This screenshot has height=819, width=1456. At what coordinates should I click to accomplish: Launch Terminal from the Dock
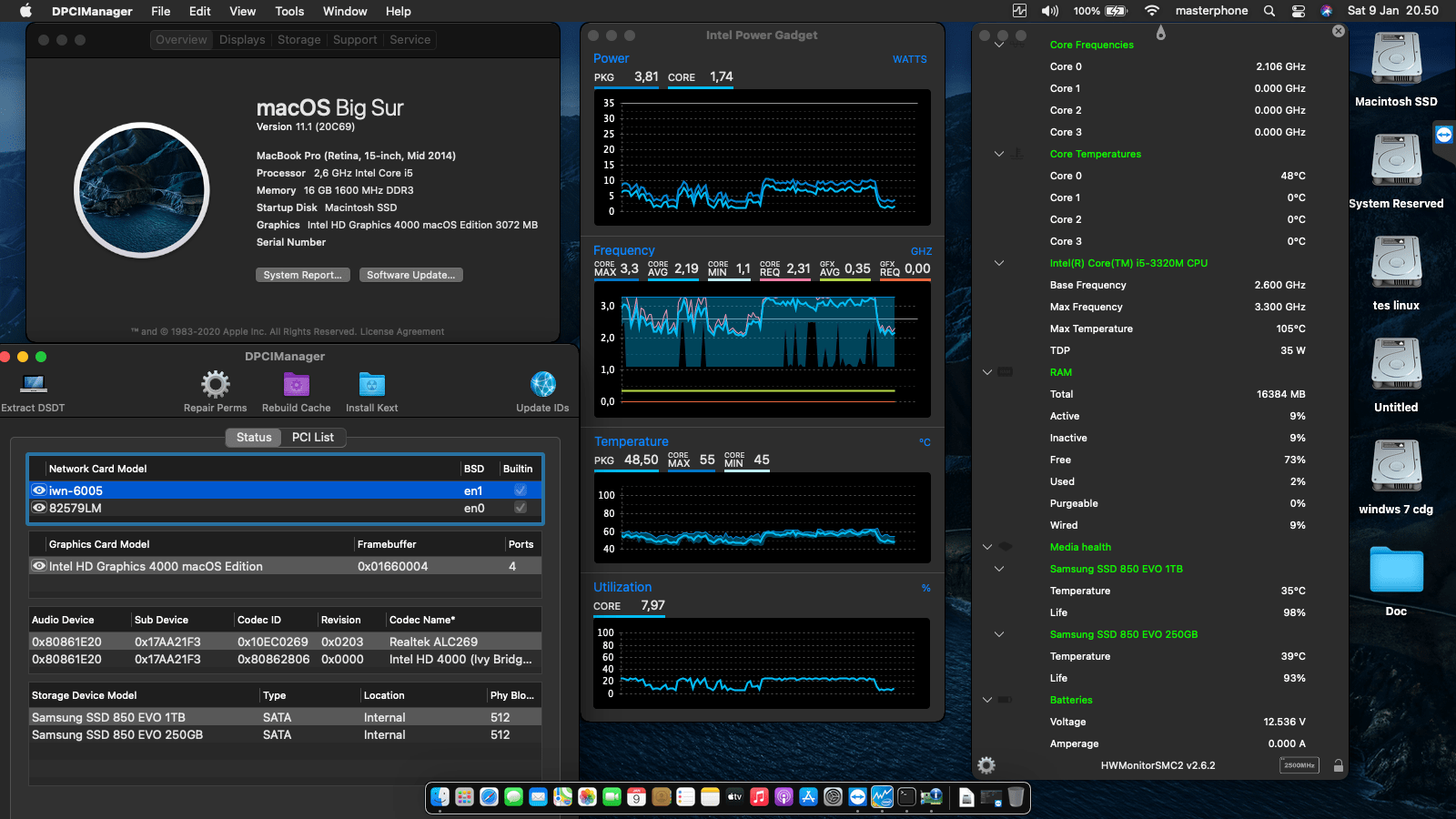[906, 797]
